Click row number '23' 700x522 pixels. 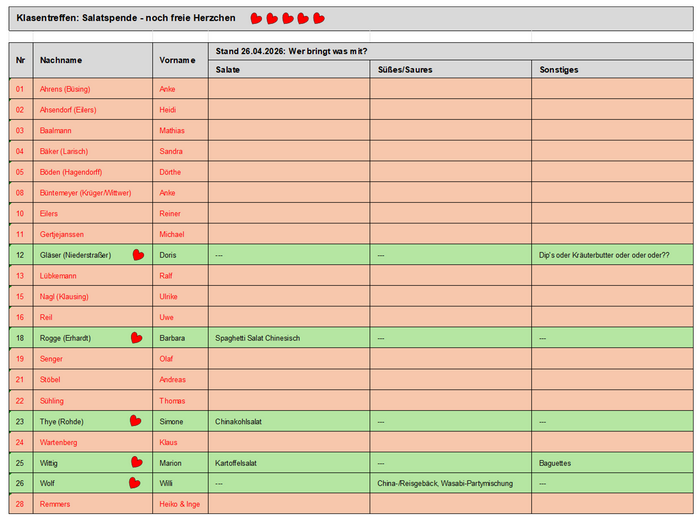tap(20, 422)
